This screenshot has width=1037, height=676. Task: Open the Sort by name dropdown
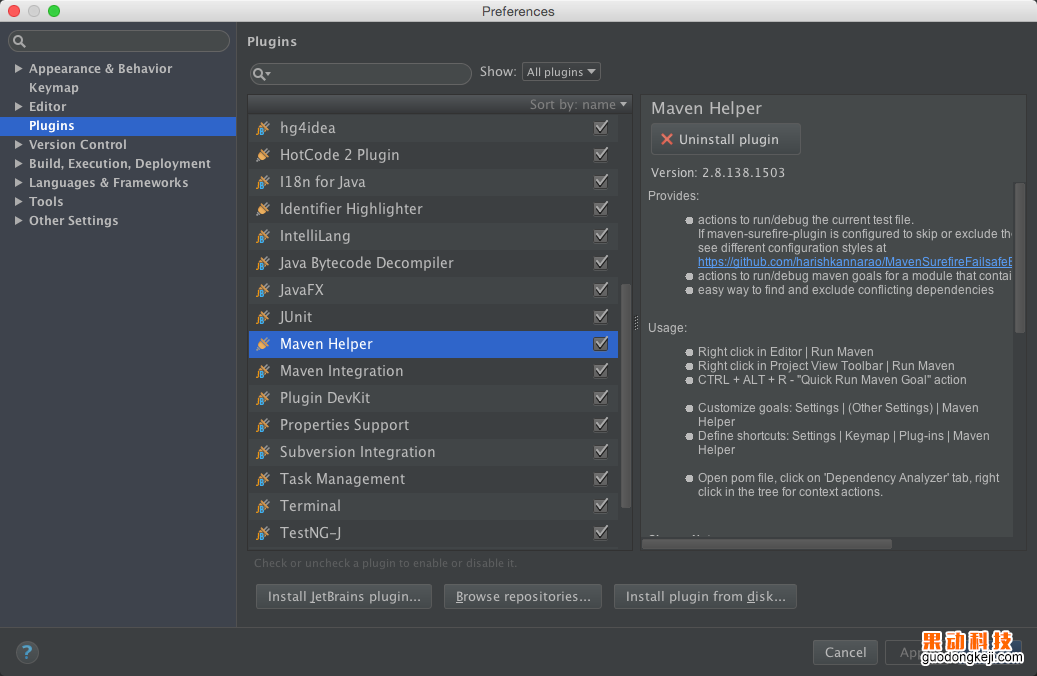coord(578,104)
